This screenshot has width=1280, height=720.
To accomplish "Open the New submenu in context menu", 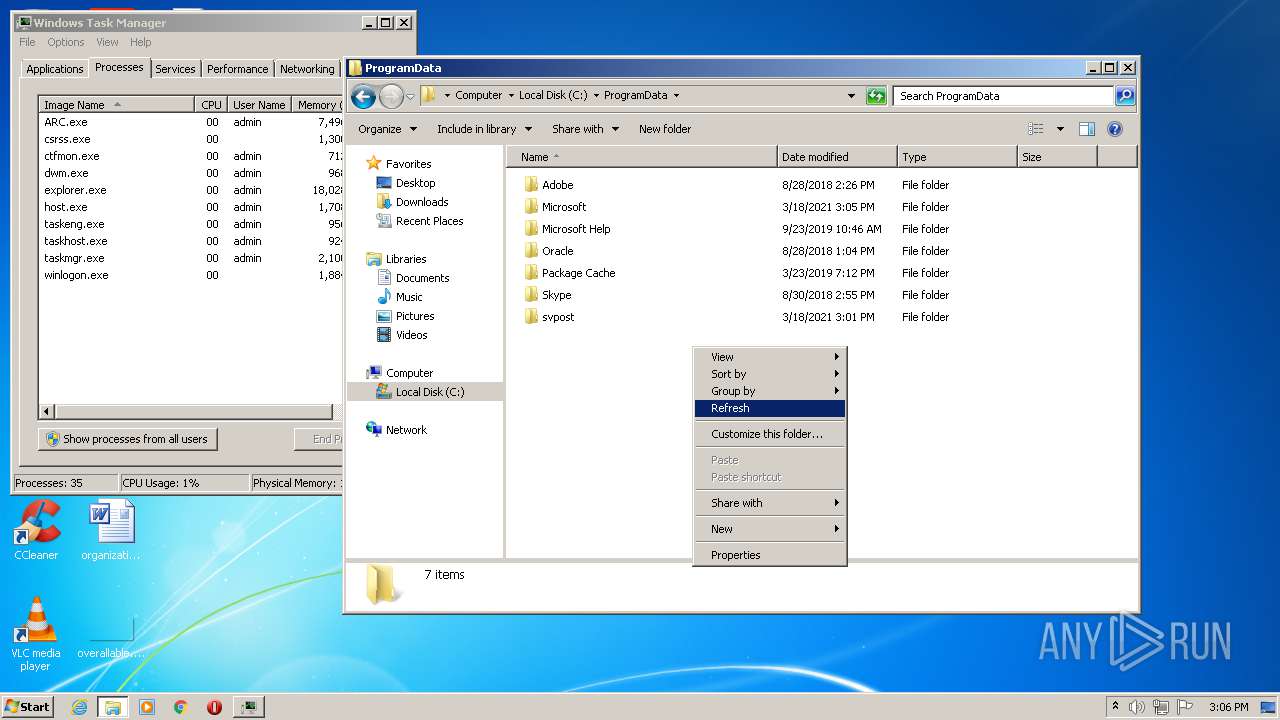I will point(770,529).
